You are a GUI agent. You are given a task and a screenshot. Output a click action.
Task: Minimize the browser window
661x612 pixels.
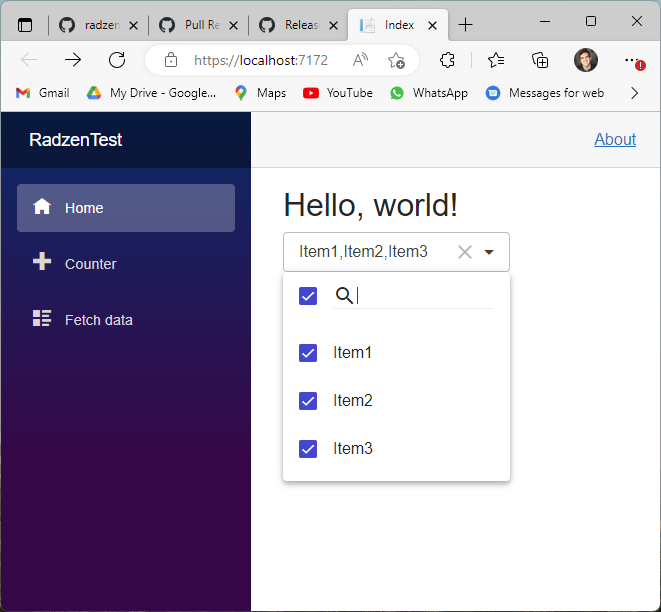pos(545,21)
